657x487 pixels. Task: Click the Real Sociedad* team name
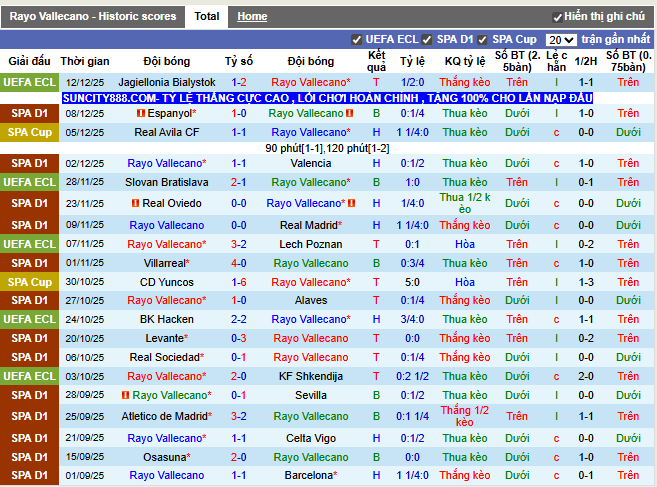[x=167, y=357]
